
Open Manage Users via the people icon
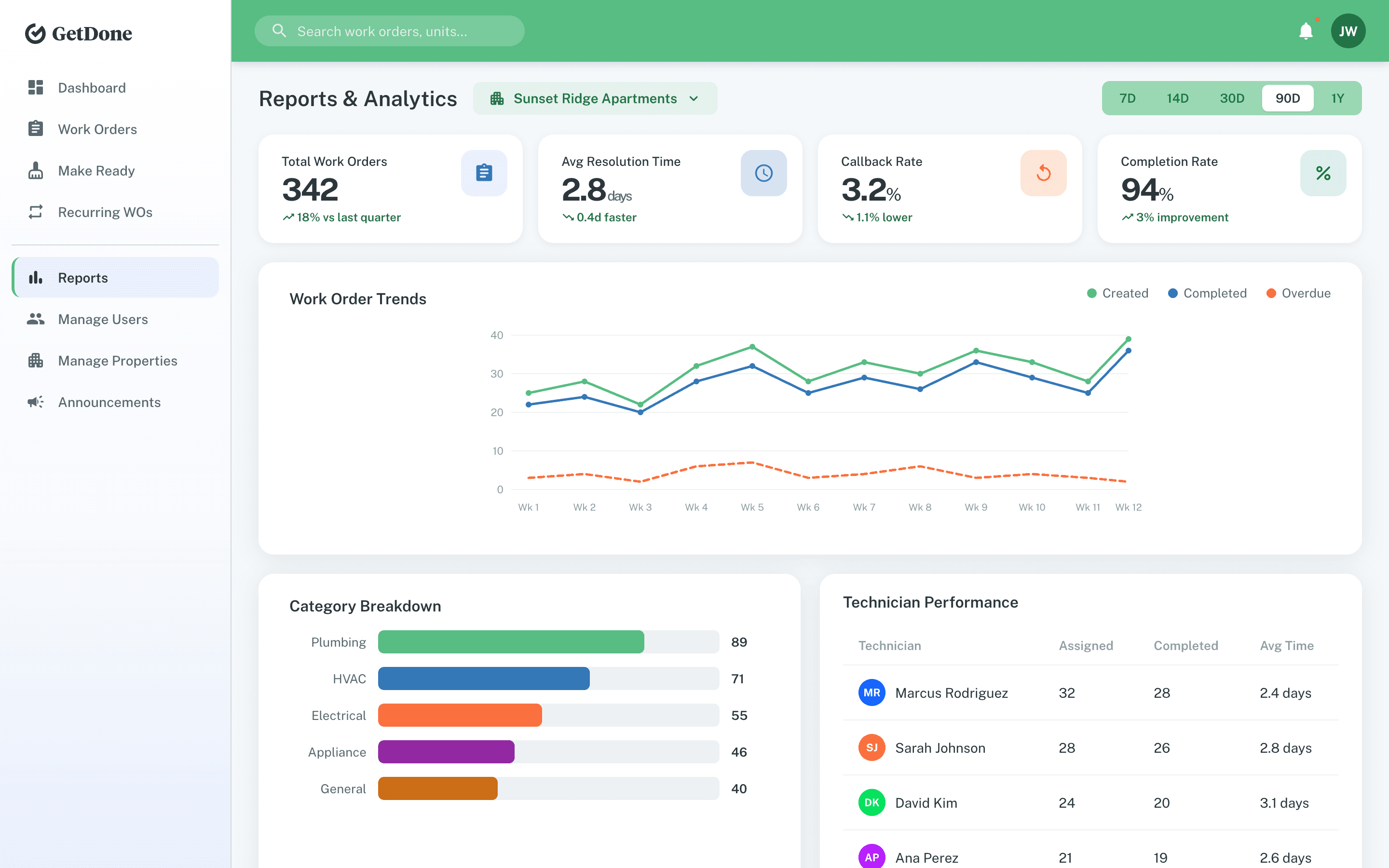tap(35, 319)
